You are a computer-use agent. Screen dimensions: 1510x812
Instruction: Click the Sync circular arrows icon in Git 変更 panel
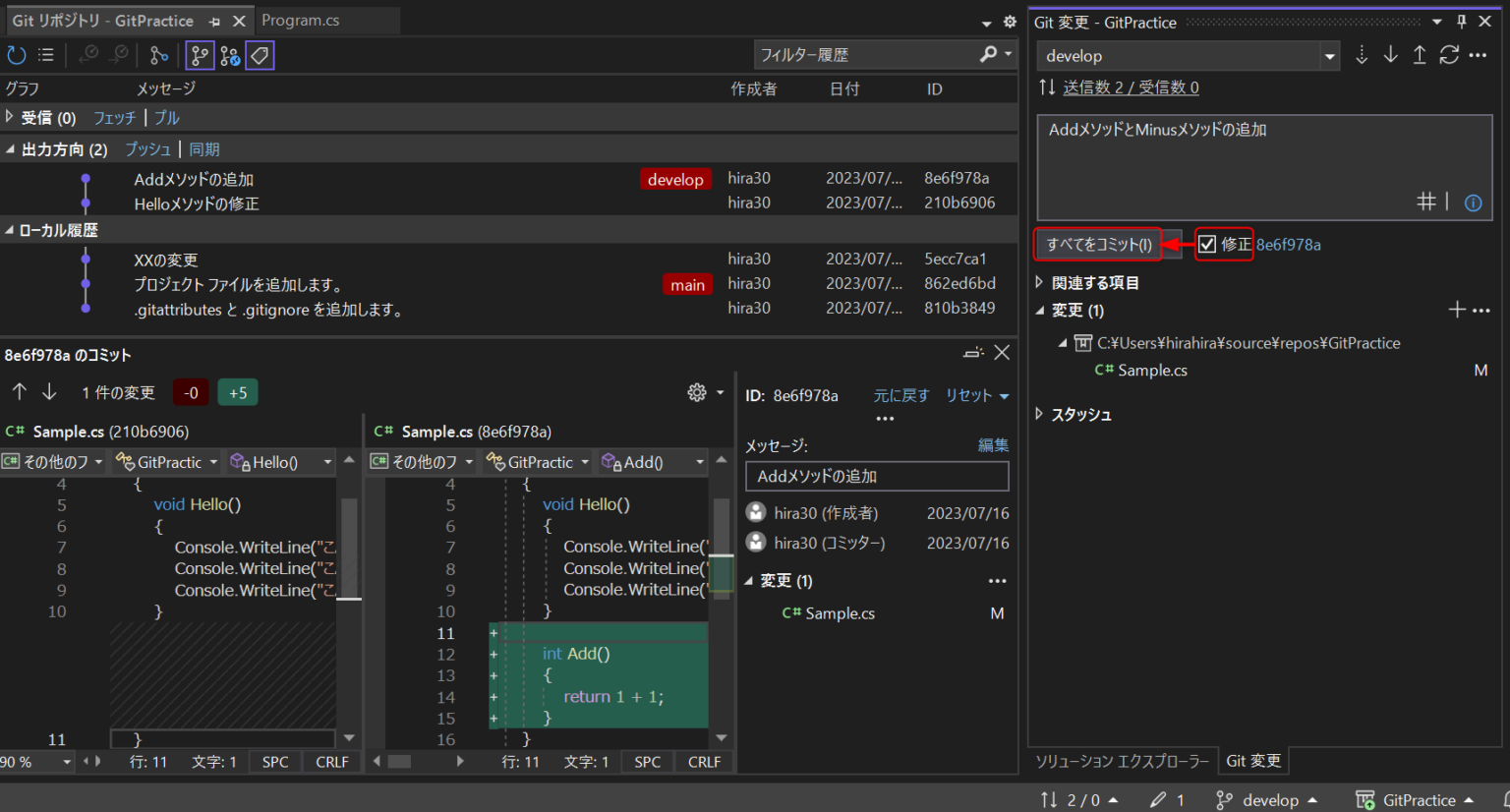click(x=1449, y=55)
